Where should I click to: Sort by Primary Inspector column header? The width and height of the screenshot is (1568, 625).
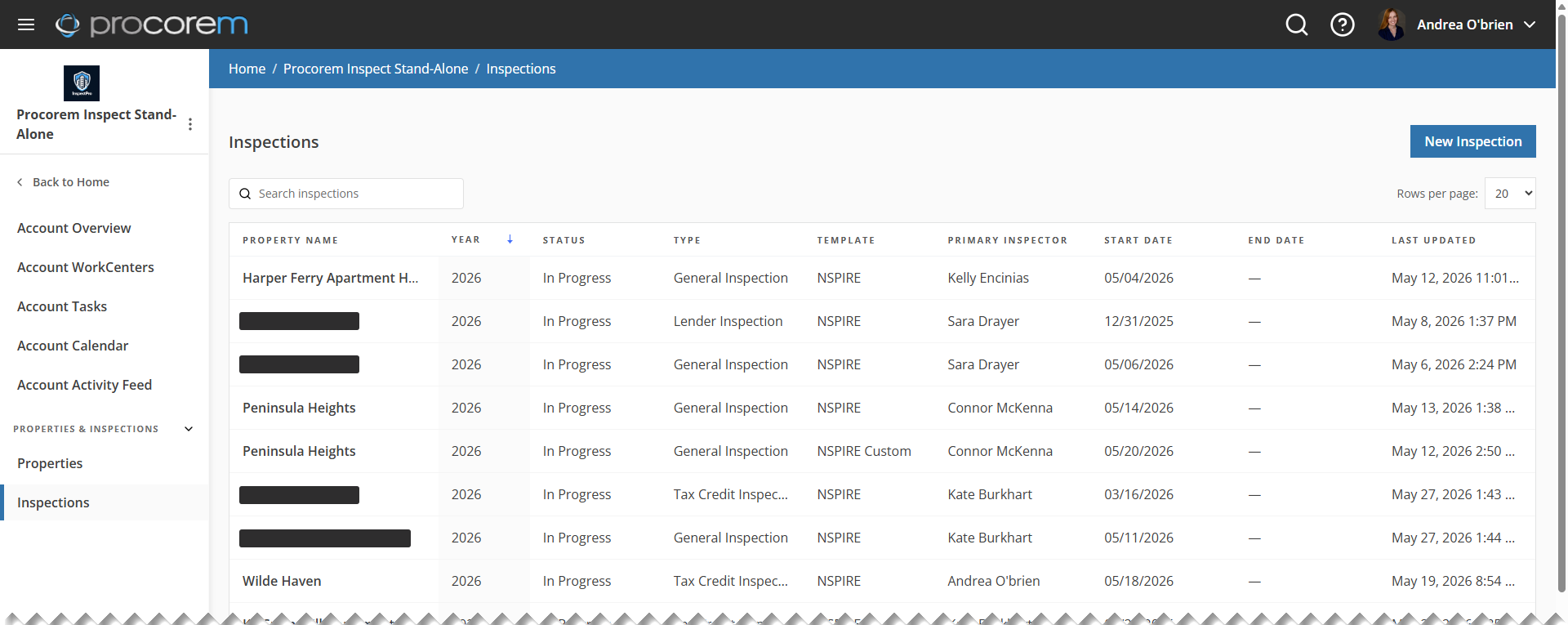point(1008,240)
